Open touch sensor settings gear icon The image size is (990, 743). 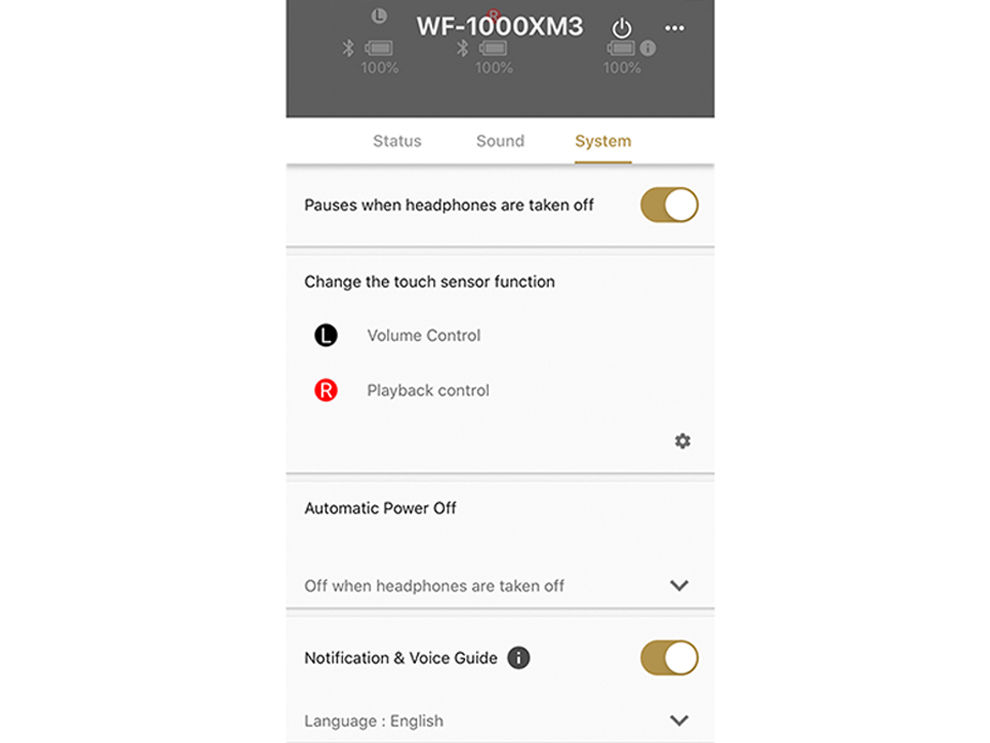pos(683,441)
